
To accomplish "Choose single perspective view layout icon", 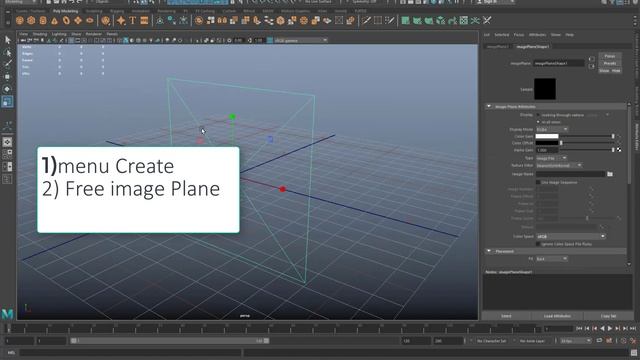I will click(x=7, y=142).
